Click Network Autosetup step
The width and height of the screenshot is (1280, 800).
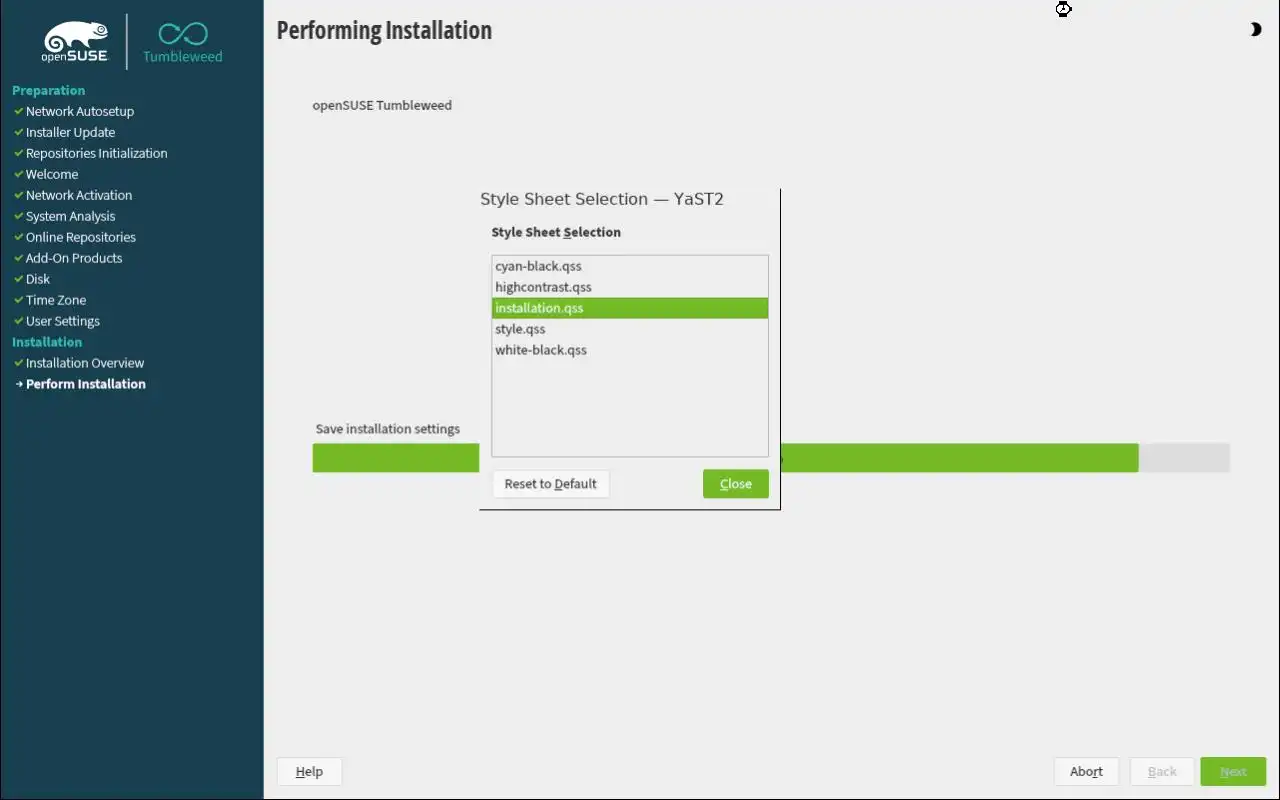(x=80, y=111)
